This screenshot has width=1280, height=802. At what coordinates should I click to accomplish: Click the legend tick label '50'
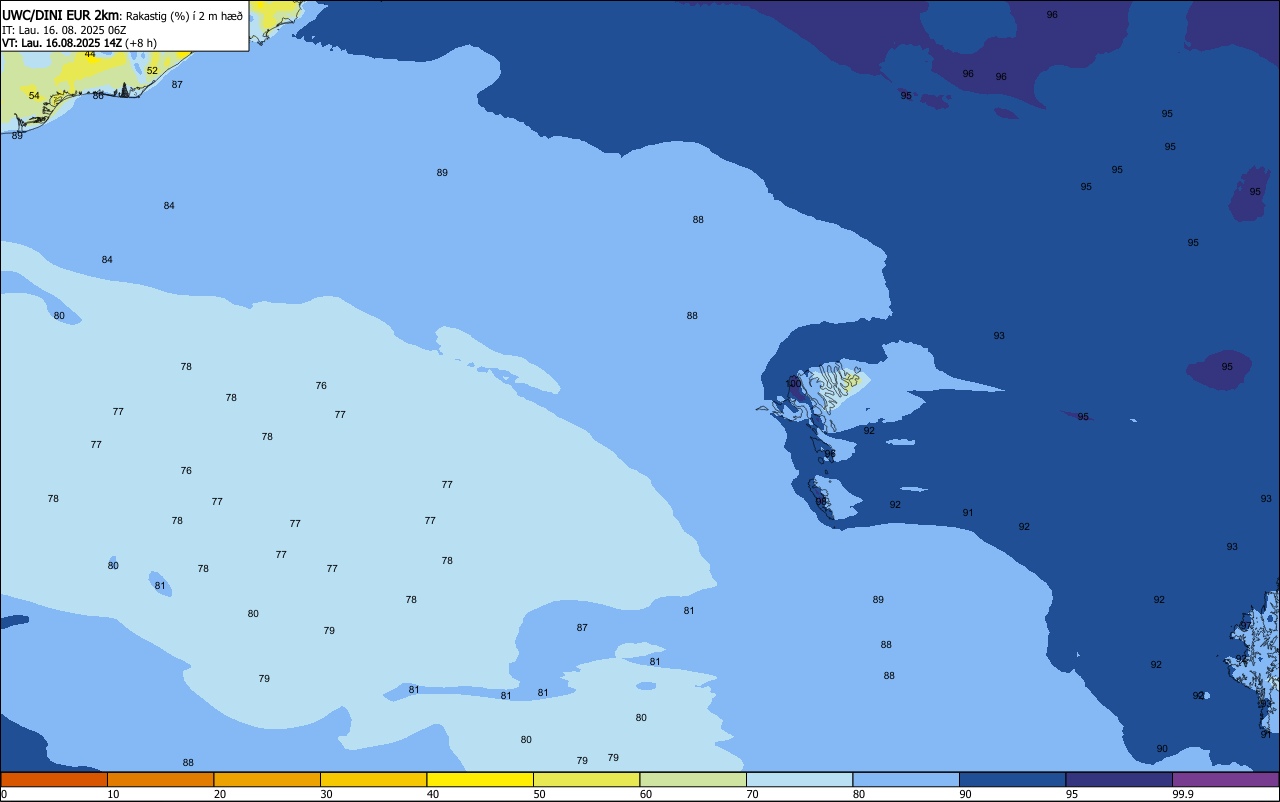pos(539,794)
